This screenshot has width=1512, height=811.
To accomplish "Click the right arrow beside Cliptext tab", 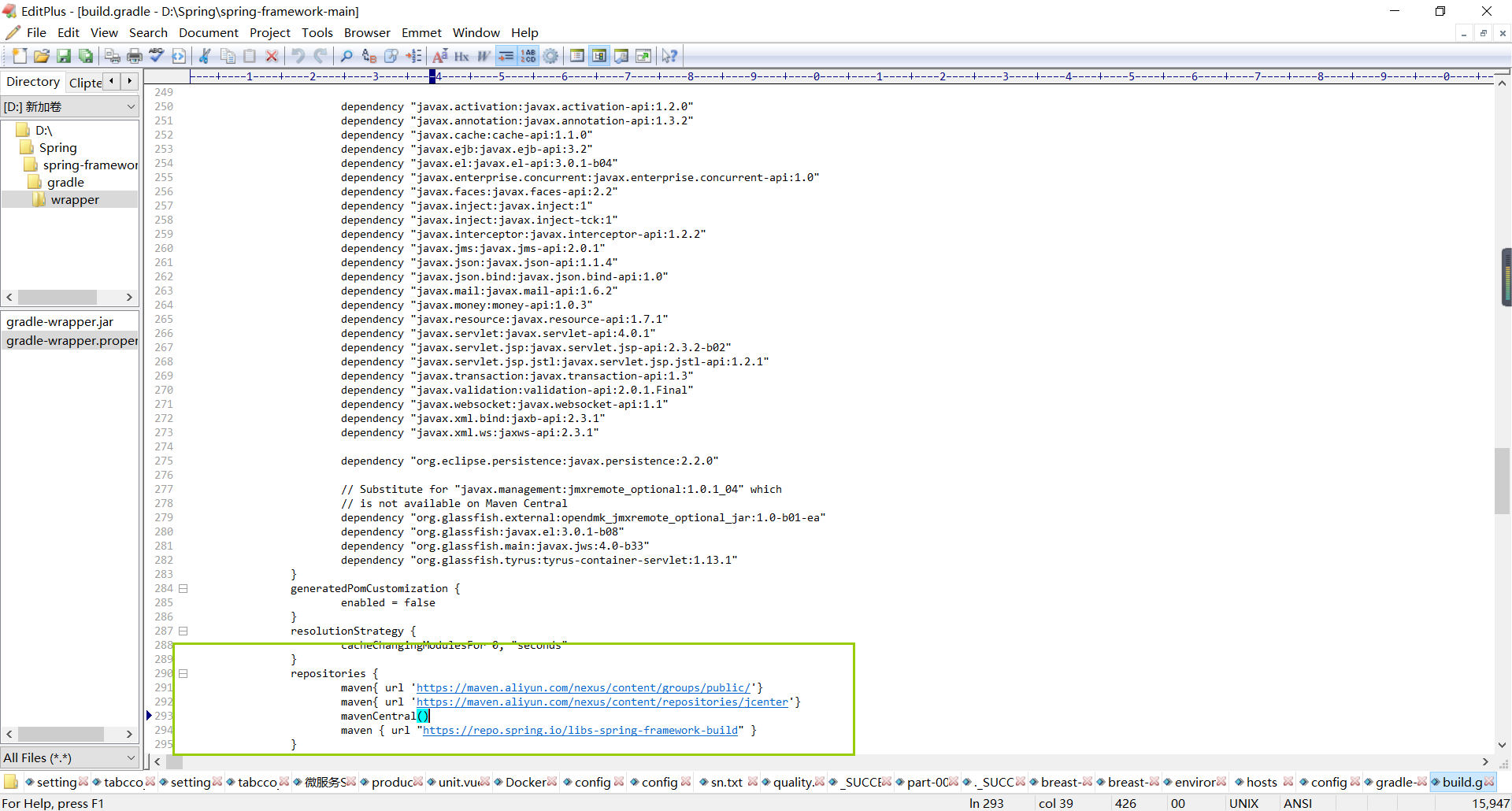I will (x=130, y=81).
